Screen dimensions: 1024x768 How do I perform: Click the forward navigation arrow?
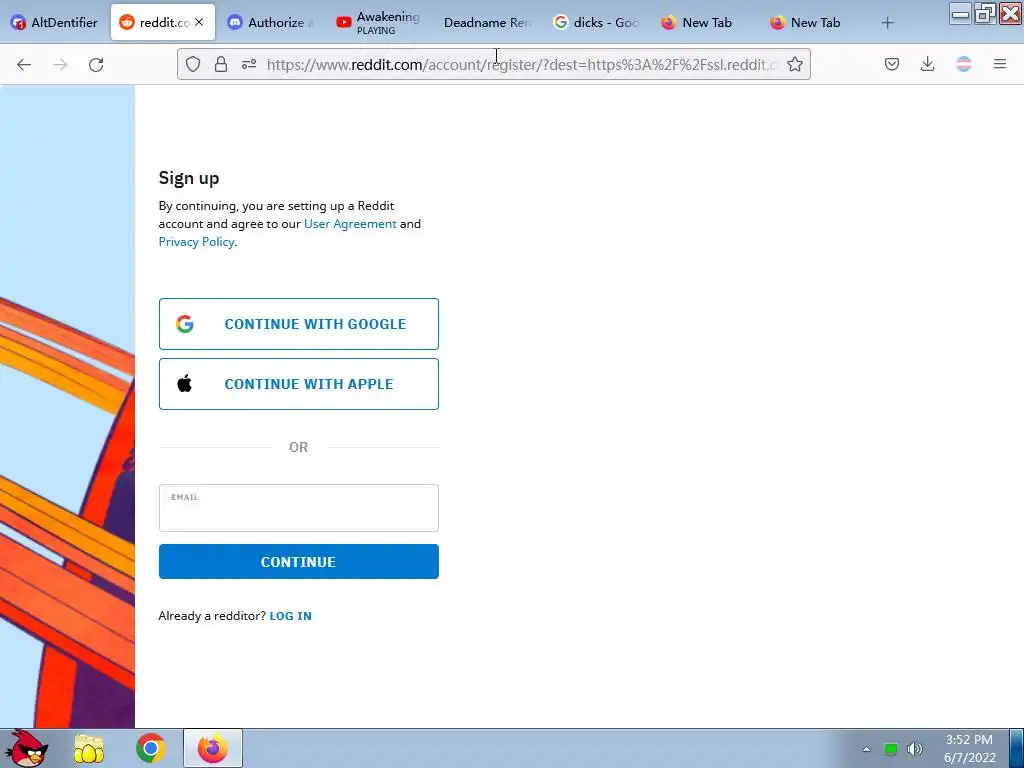(x=60, y=64)
